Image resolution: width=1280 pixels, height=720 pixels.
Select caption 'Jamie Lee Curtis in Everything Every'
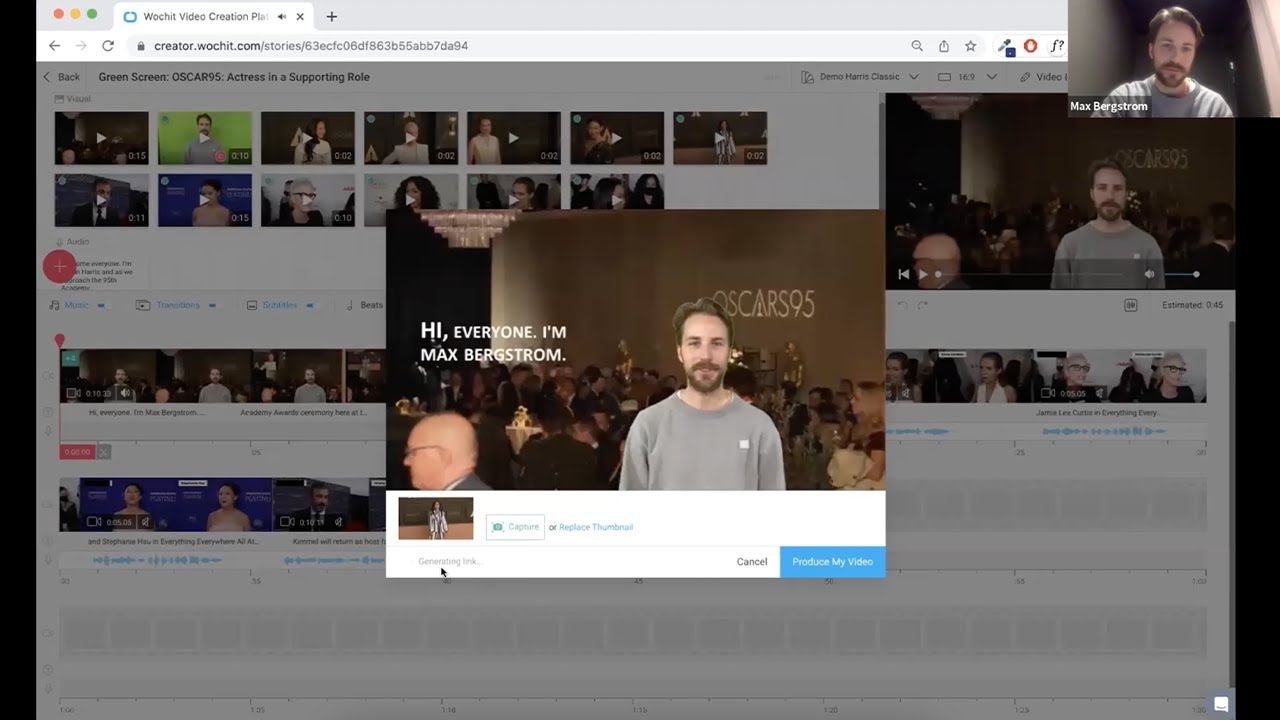click(1098, 412)
